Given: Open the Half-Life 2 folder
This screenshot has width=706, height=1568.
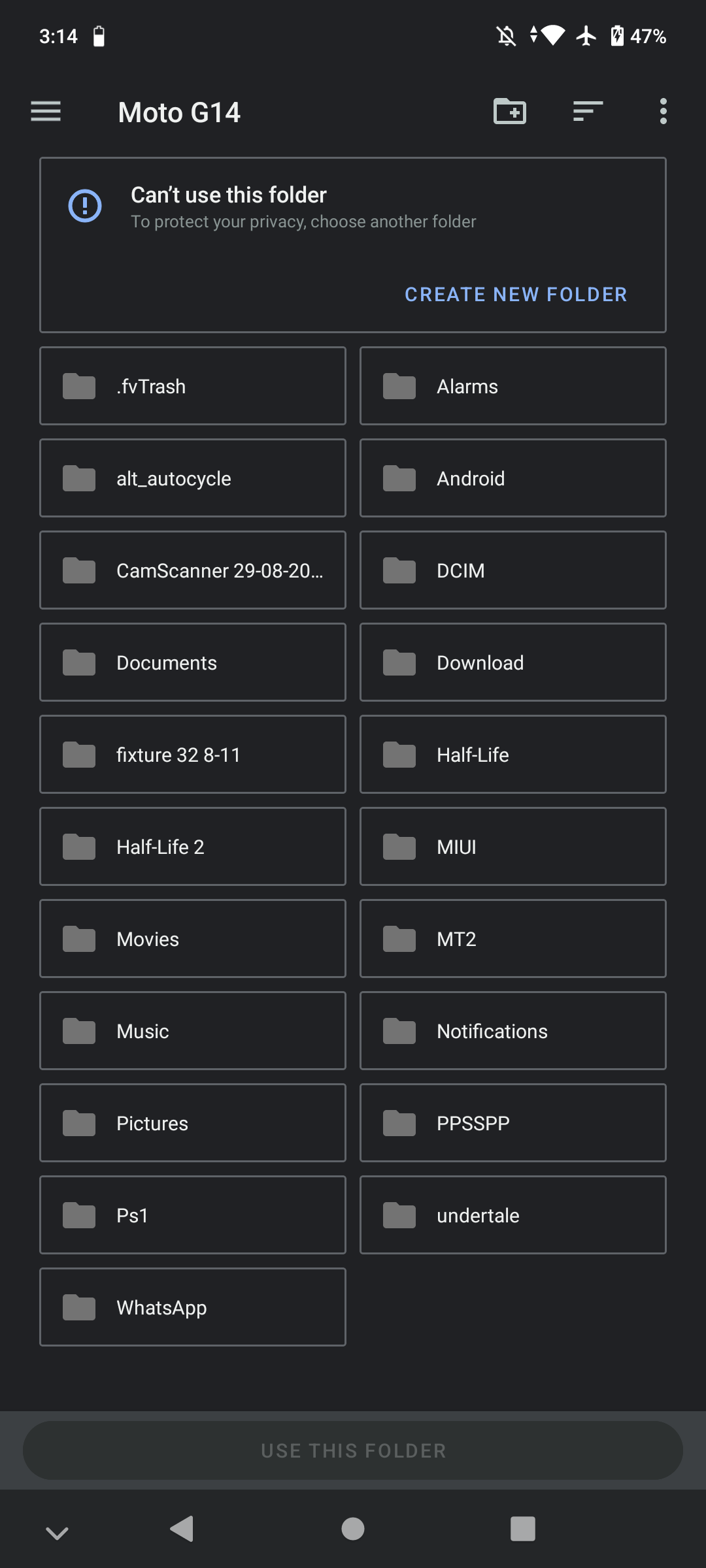Looking at the screenshot, I should click(193, 847).
